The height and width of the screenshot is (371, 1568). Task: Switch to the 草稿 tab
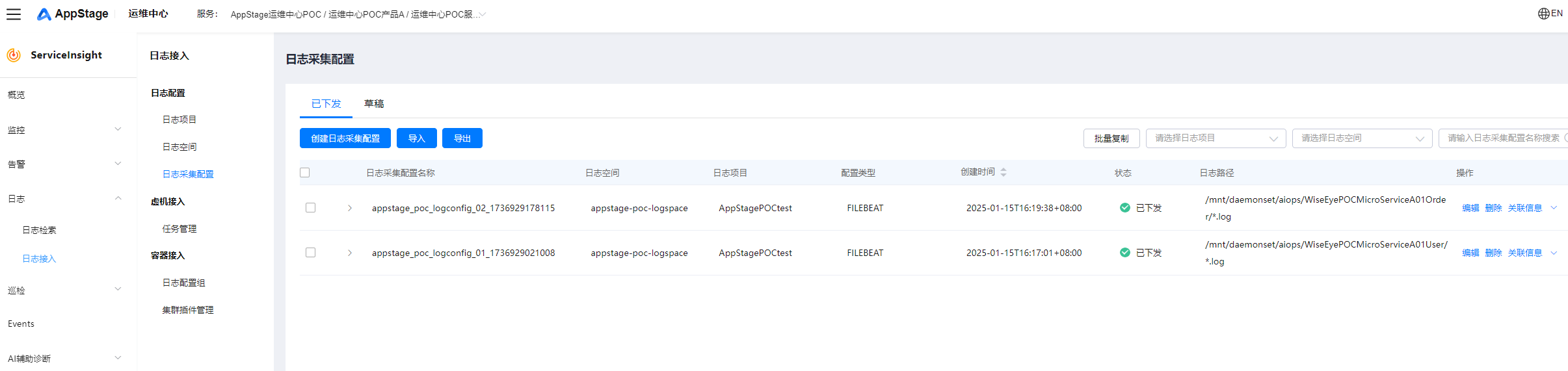[x=374, y=104]
